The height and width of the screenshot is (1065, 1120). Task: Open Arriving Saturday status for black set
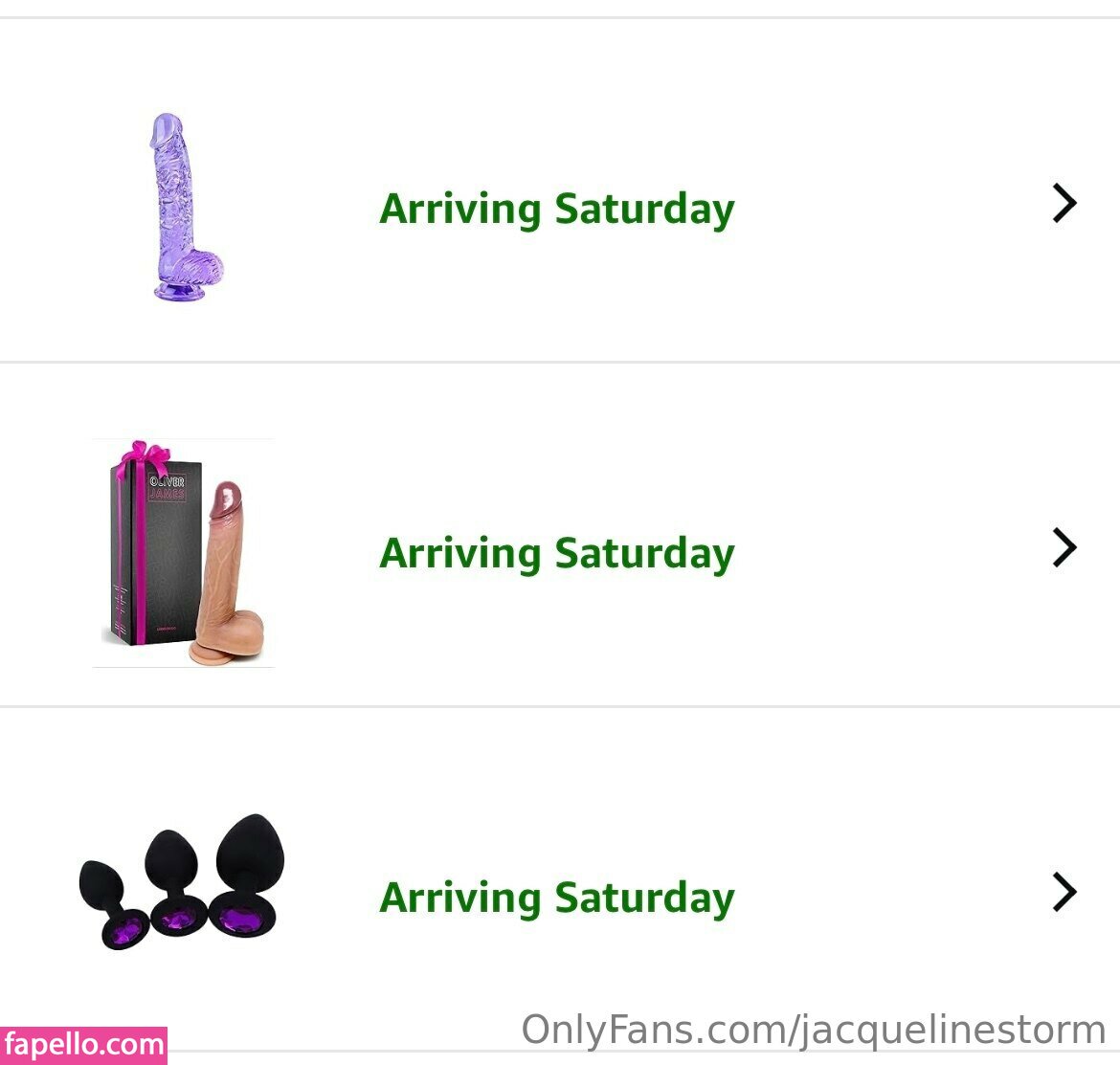tap(556, 898)
